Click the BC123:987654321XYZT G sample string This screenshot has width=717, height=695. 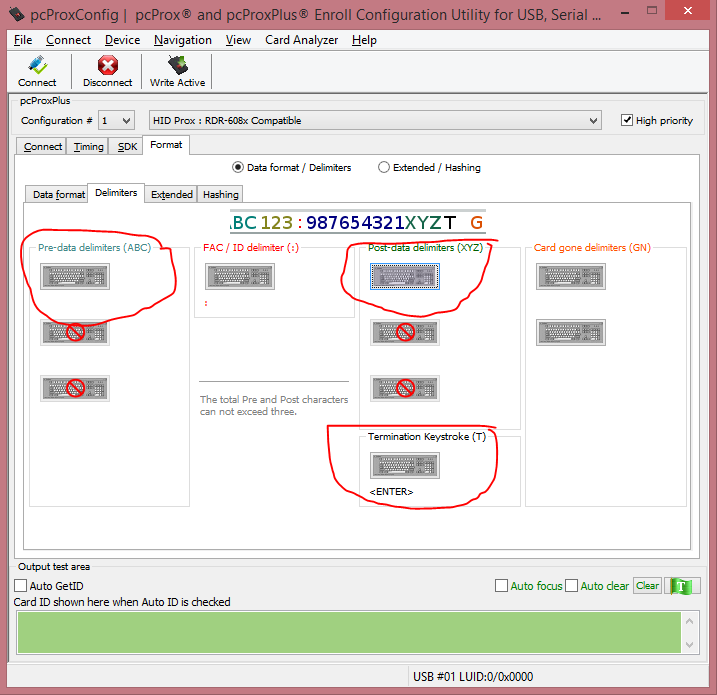[x=358, y=222]
